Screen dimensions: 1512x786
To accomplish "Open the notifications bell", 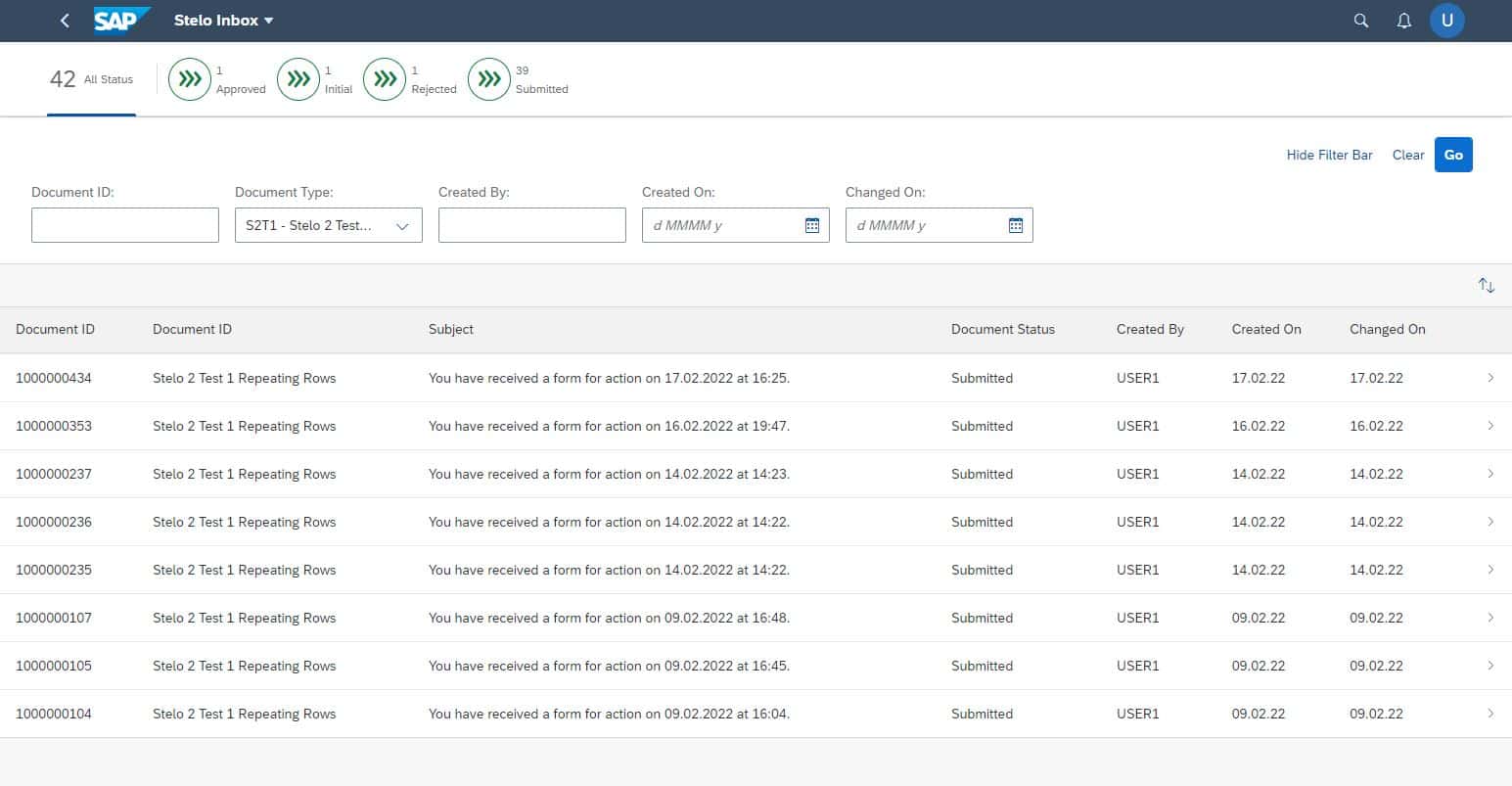I will point(1404,21).
